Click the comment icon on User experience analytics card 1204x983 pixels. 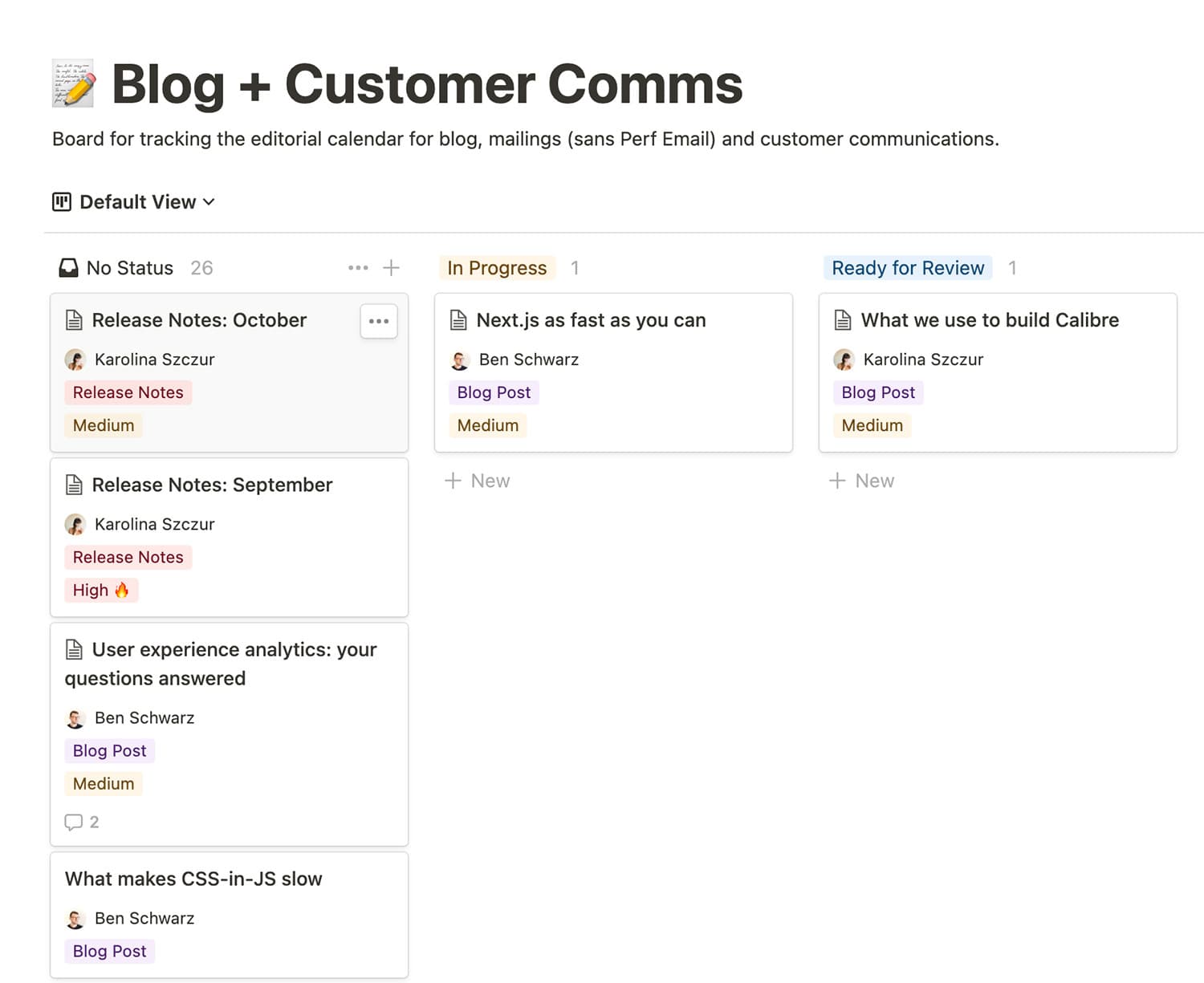coord(74,822)
